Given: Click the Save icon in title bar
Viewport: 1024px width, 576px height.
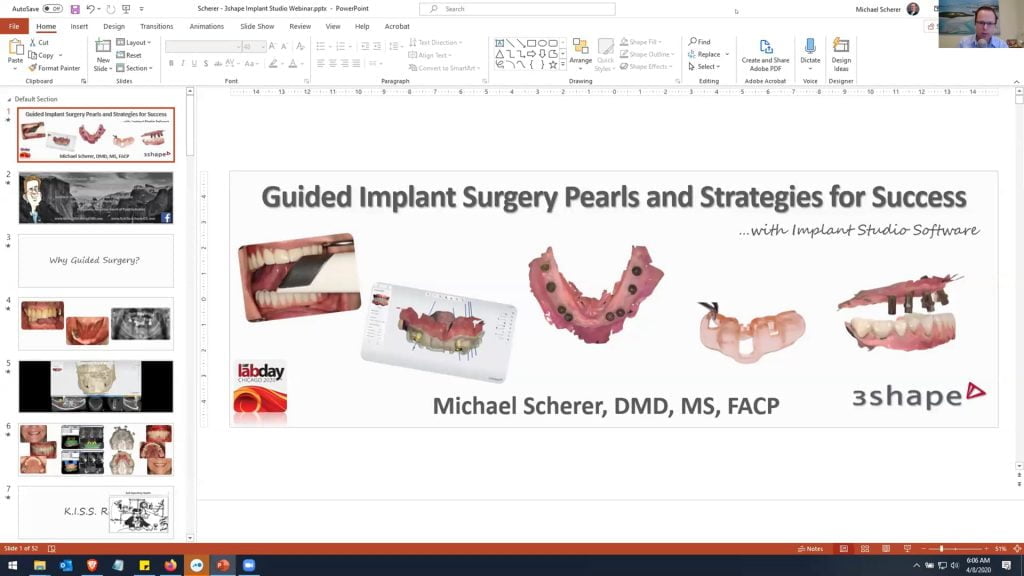Looking at the screenshot, I should 75,9.
